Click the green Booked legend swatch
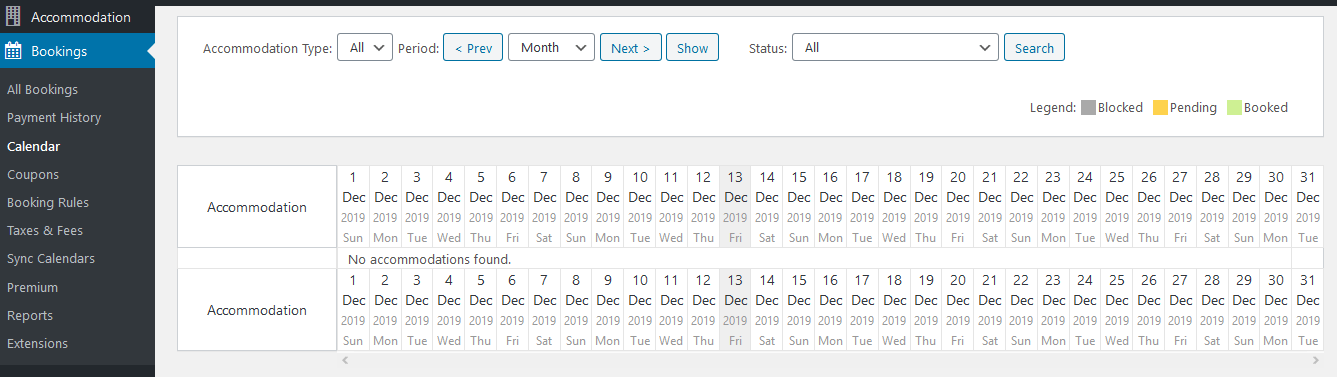 click(x=1234, y=107)
